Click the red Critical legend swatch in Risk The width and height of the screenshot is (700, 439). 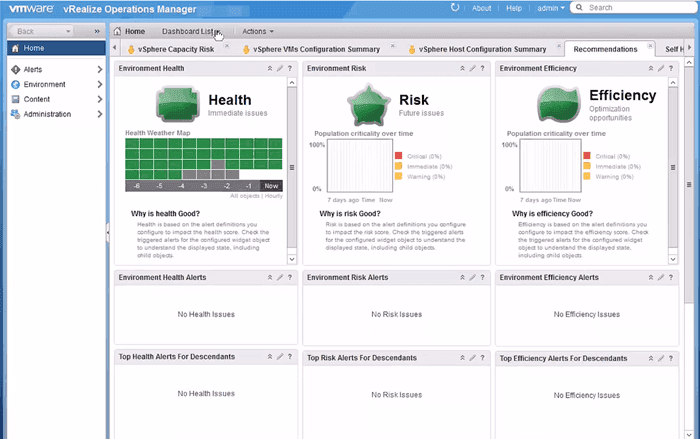point(399,156)
